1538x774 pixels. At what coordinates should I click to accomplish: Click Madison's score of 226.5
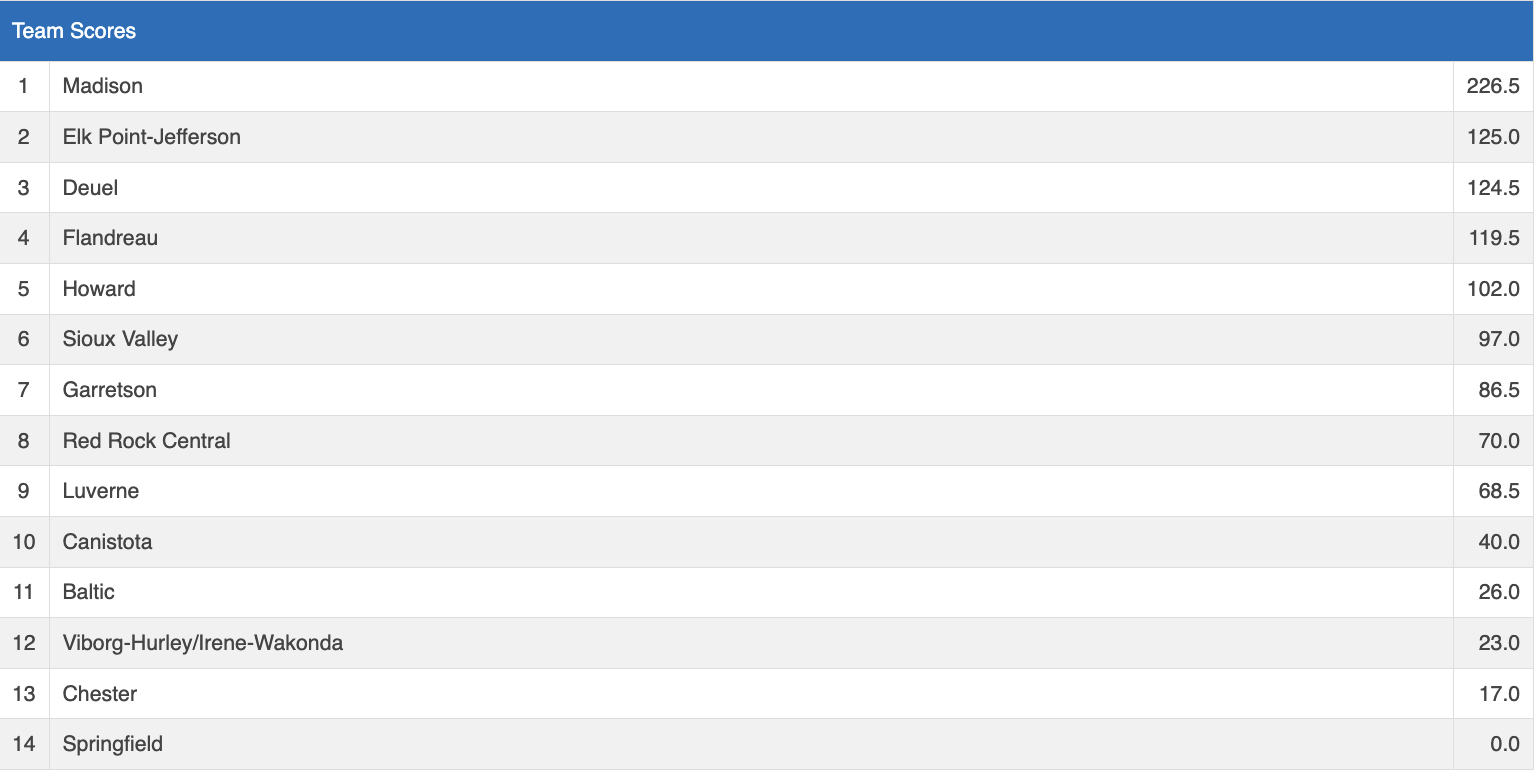pyautogui.click(x=1493, y=86)
